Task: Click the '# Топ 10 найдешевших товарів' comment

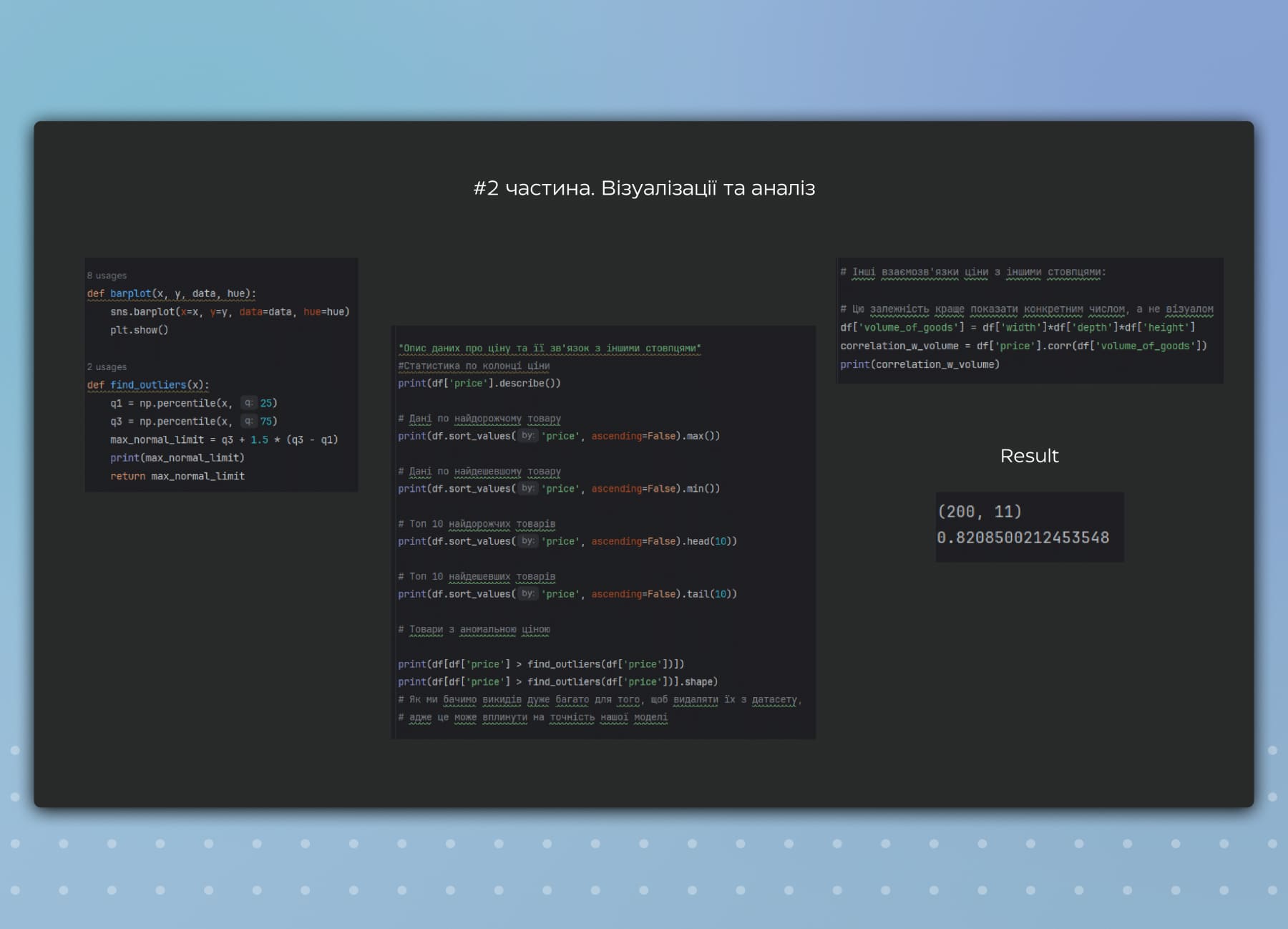Action: click(477, 577)
